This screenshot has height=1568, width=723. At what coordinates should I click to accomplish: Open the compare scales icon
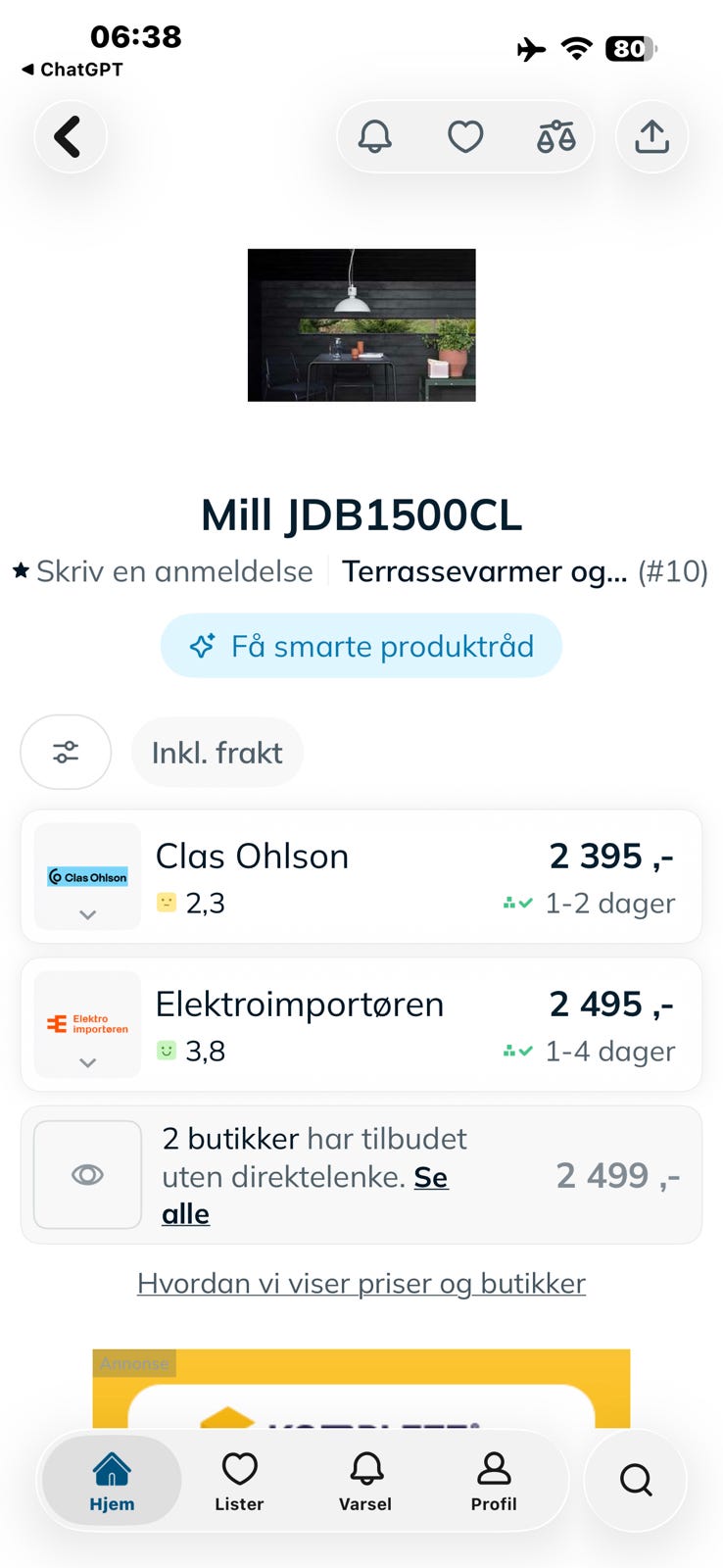pos(555,137)
